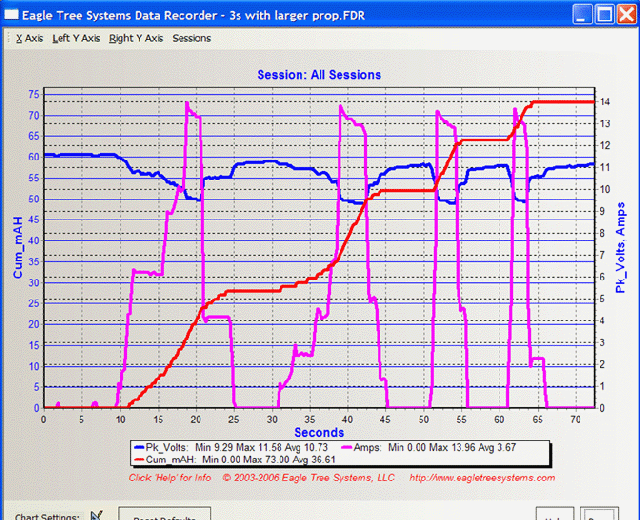Select the "Session: All Sessions" chart title

[x=319, y=75]
